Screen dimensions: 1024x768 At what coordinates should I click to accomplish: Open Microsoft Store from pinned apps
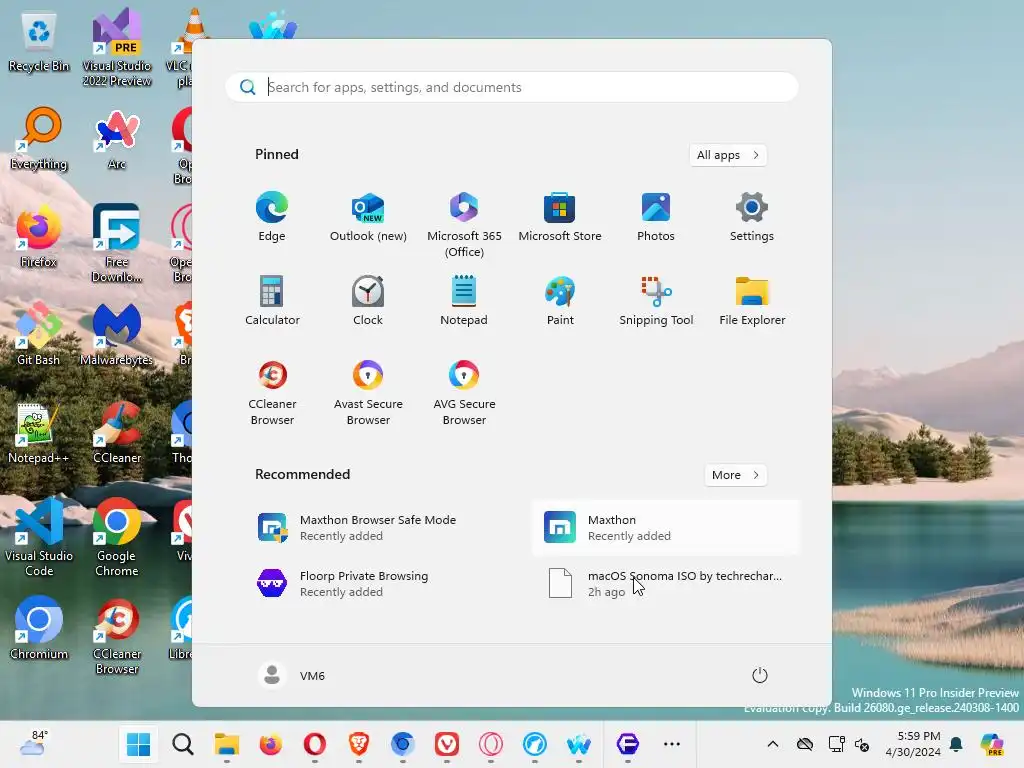click(x=560, y=217)
